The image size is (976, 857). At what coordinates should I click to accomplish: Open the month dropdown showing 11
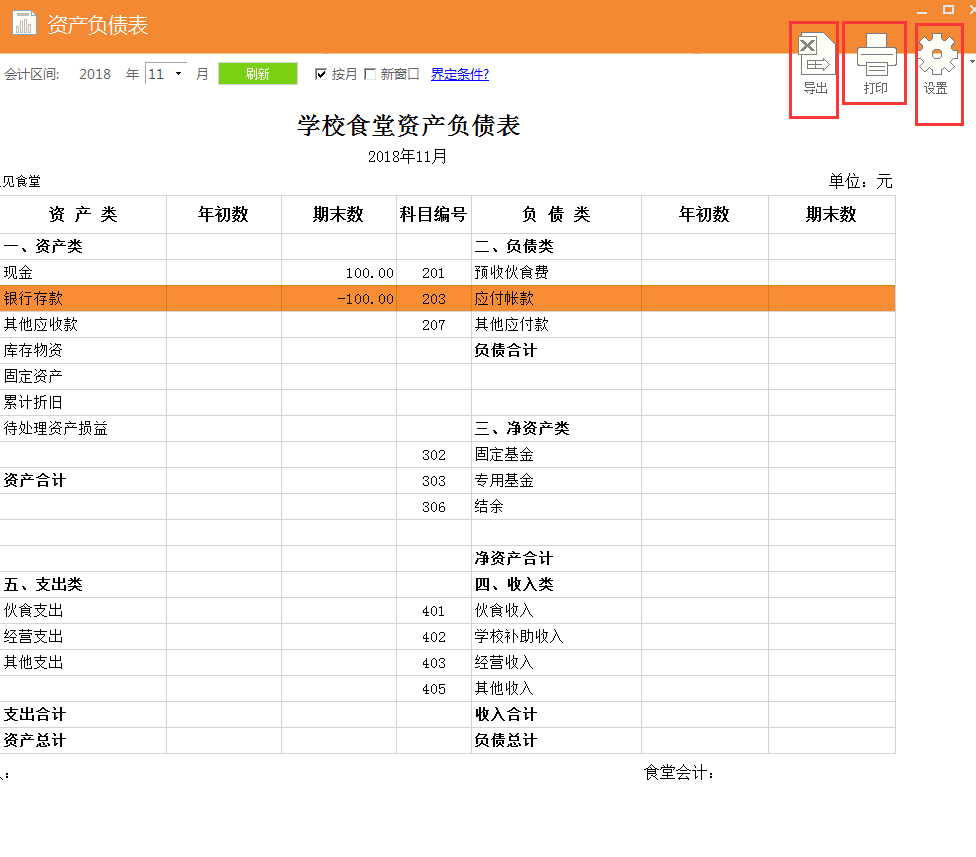click(x=176, y=74)
